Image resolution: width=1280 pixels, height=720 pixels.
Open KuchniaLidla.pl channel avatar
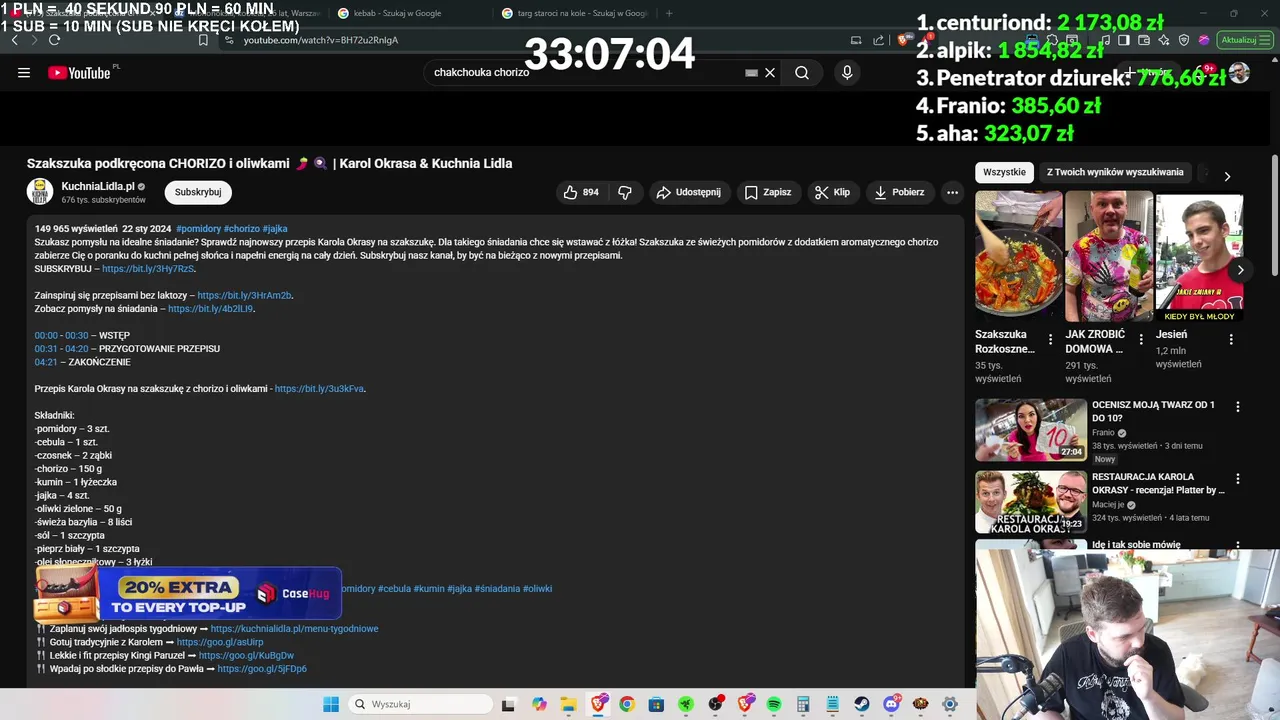click(40, 192)
